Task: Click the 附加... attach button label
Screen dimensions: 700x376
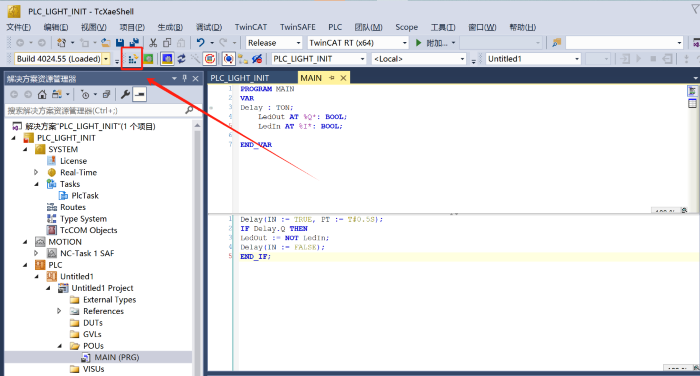Action: 437,43
